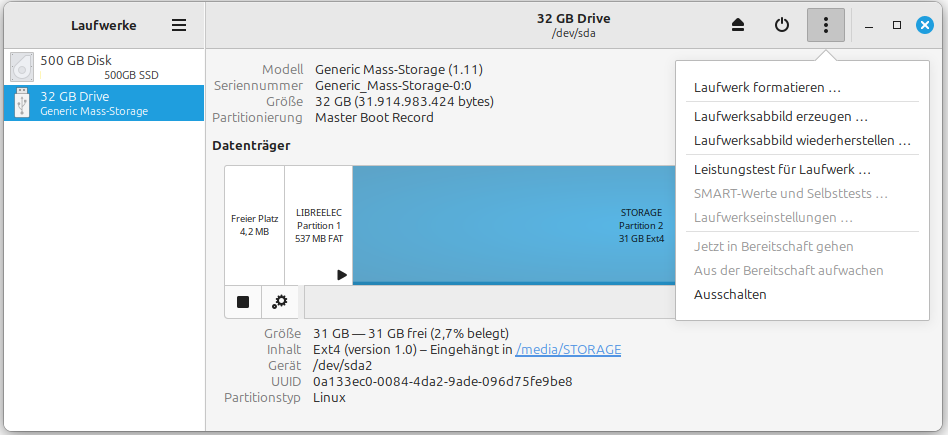Viewport: 948px width, 435px height.
Task: Click Laufwerkseinstellungen … entry
Action: (x=802, y=217)
